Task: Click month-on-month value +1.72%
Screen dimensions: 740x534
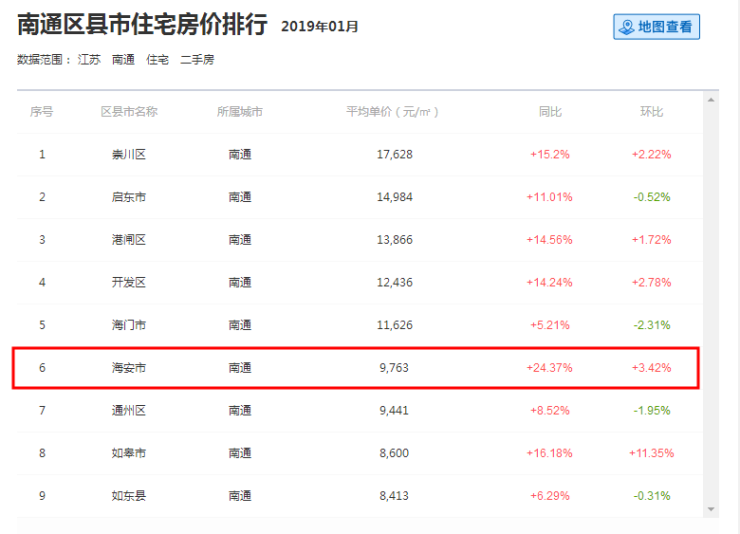Action: pos(651,240)
